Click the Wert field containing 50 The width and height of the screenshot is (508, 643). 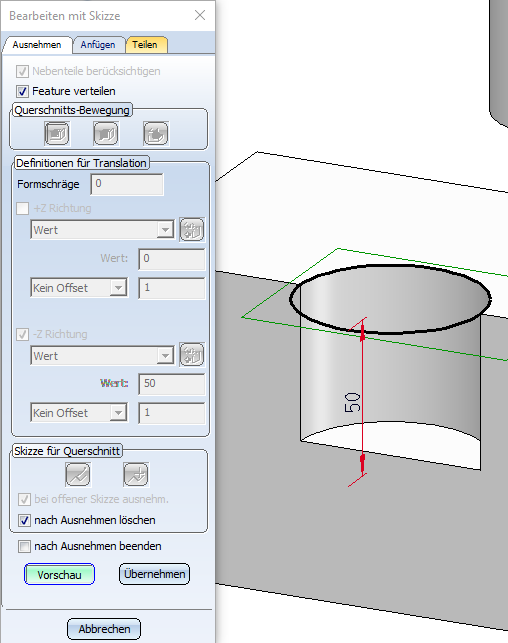(172, 384)
